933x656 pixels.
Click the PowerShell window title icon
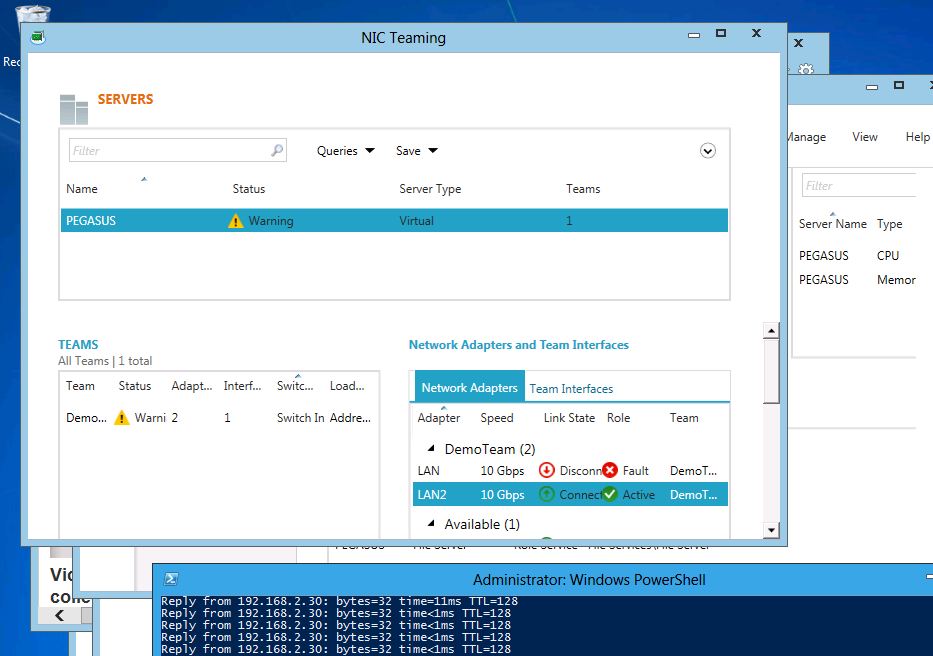click(171, 579)
